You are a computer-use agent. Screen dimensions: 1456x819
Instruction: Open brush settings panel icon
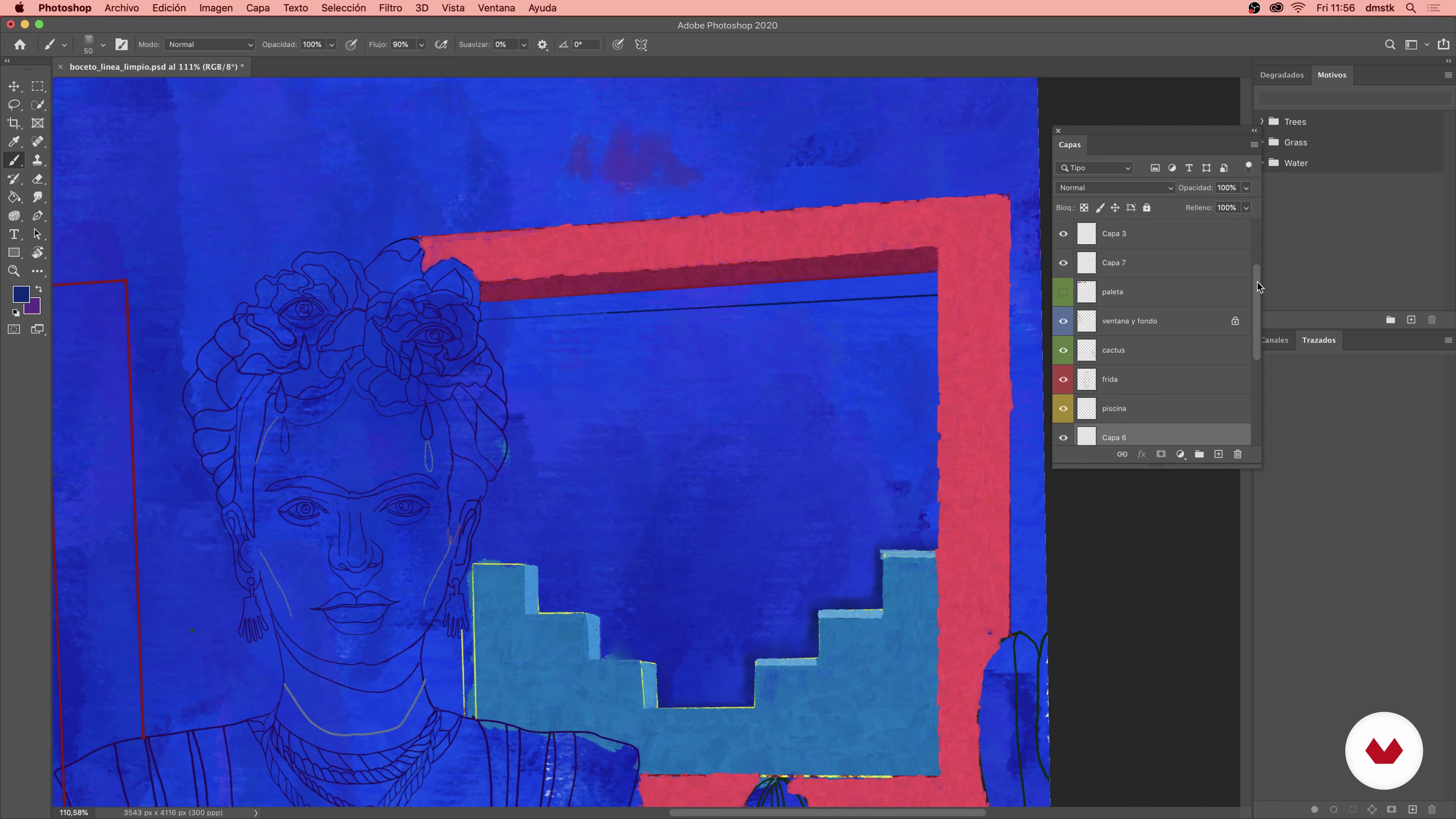click(121, 45)
